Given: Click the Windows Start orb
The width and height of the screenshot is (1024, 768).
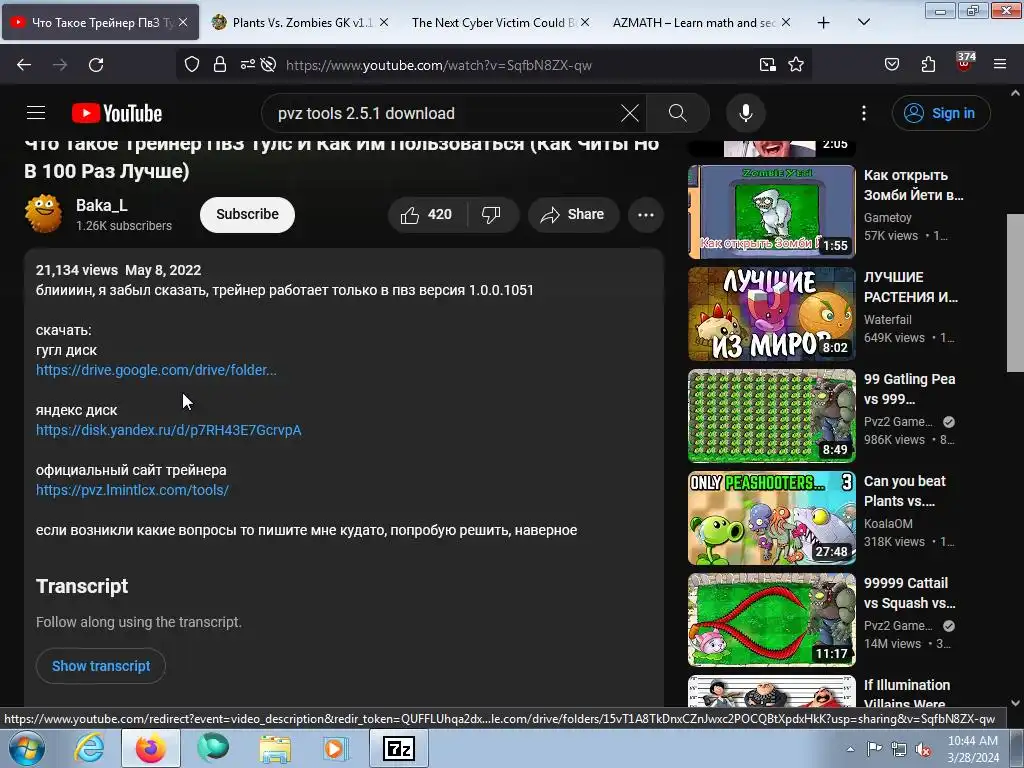Looking at the screenshot, I should pos(27,748).
